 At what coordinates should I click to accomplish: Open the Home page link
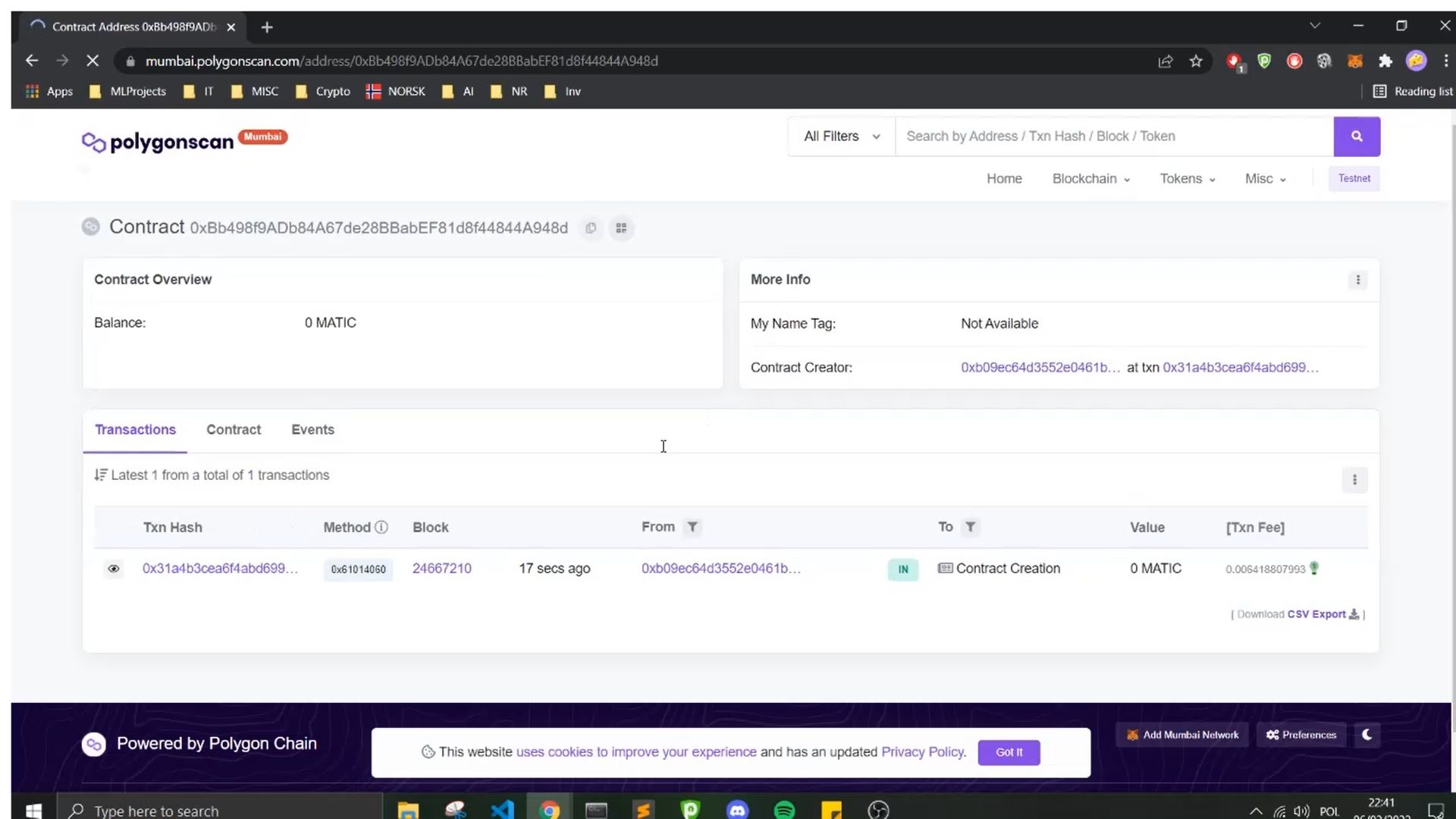point(1004,179)
